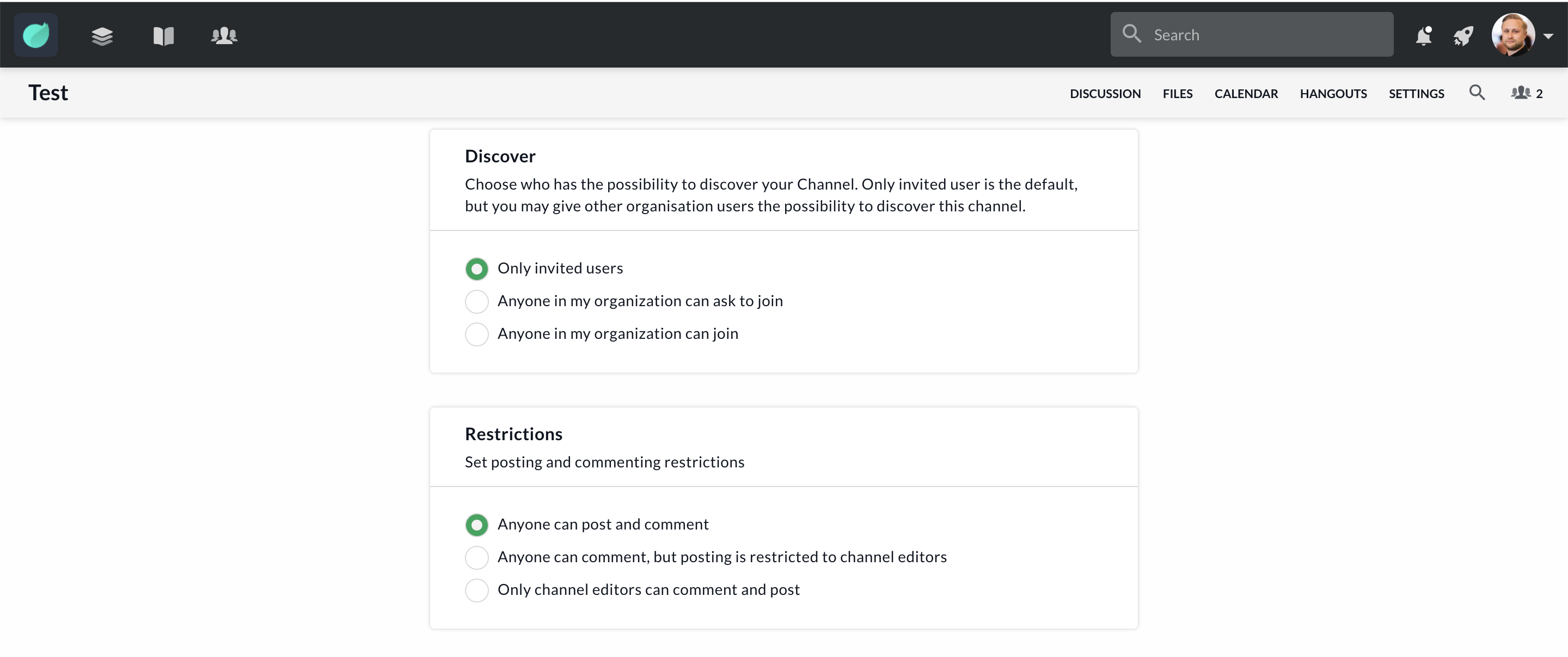Screen dimensions: 1568x657
Task: Open the stacked layers icon
Action: click(x=102, y=36)
